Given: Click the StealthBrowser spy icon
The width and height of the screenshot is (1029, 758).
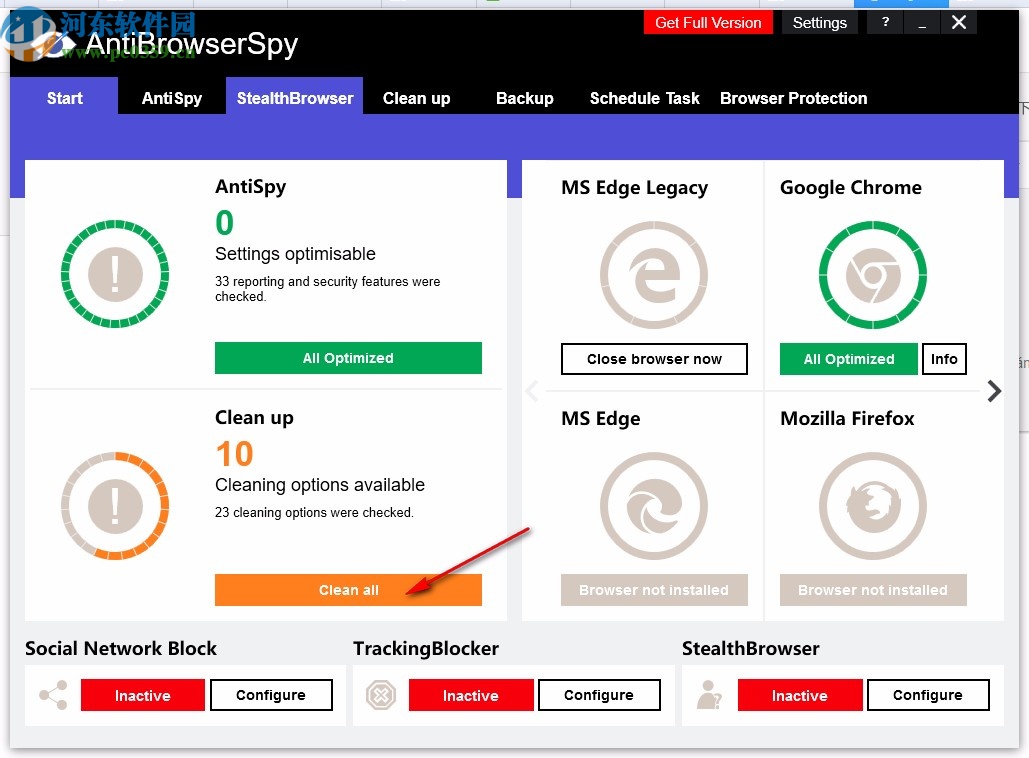Looking at the screenshot, I should [x=710, y=694].
